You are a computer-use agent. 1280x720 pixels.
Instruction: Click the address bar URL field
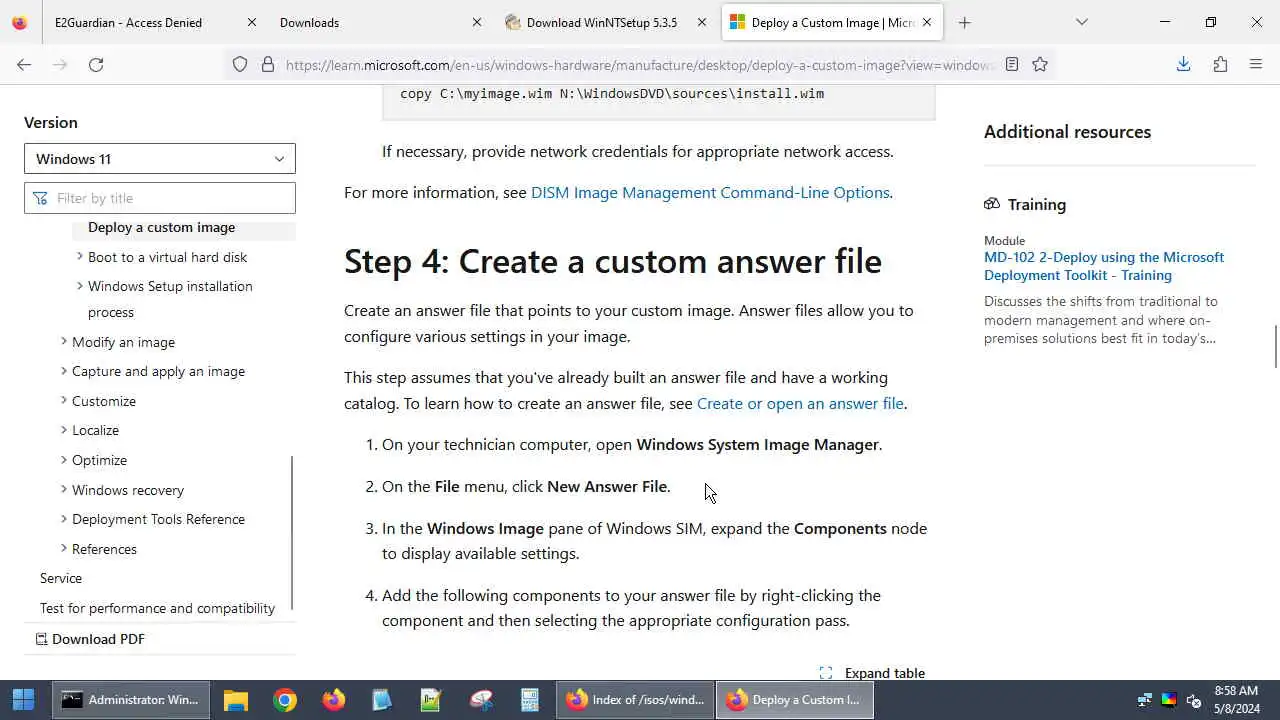tap(640, 65)
